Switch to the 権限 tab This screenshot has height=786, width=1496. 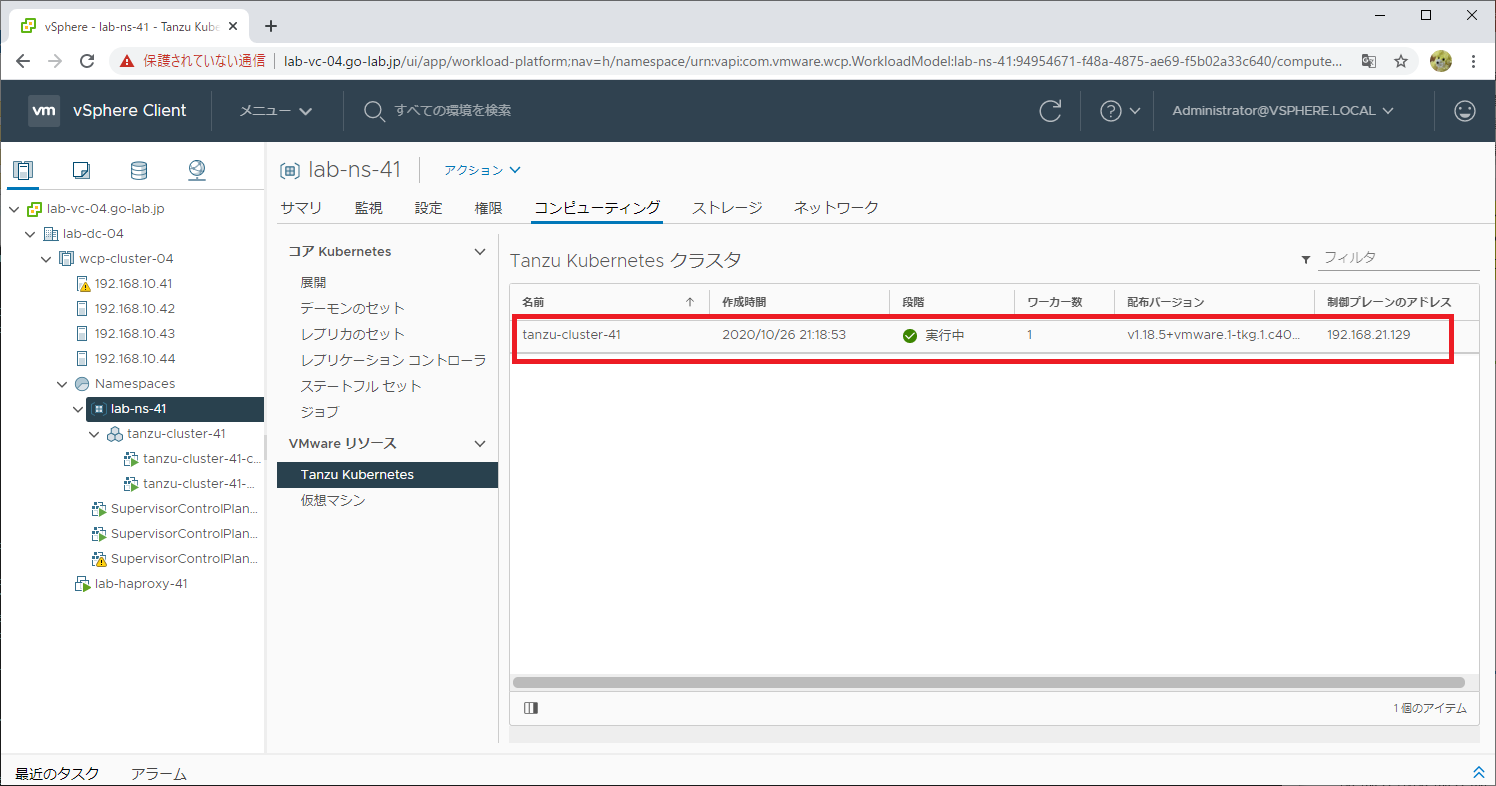coord(488,208)
